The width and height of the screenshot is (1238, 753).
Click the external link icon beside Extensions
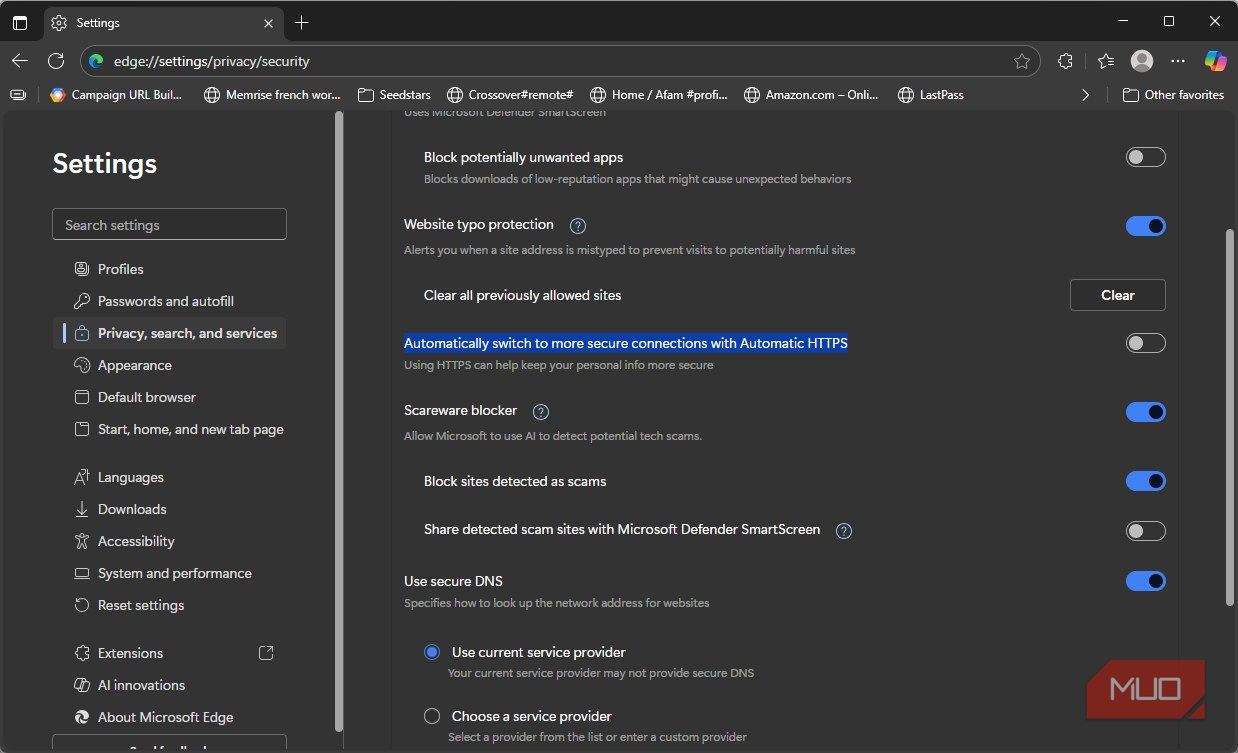click(266, 653)
